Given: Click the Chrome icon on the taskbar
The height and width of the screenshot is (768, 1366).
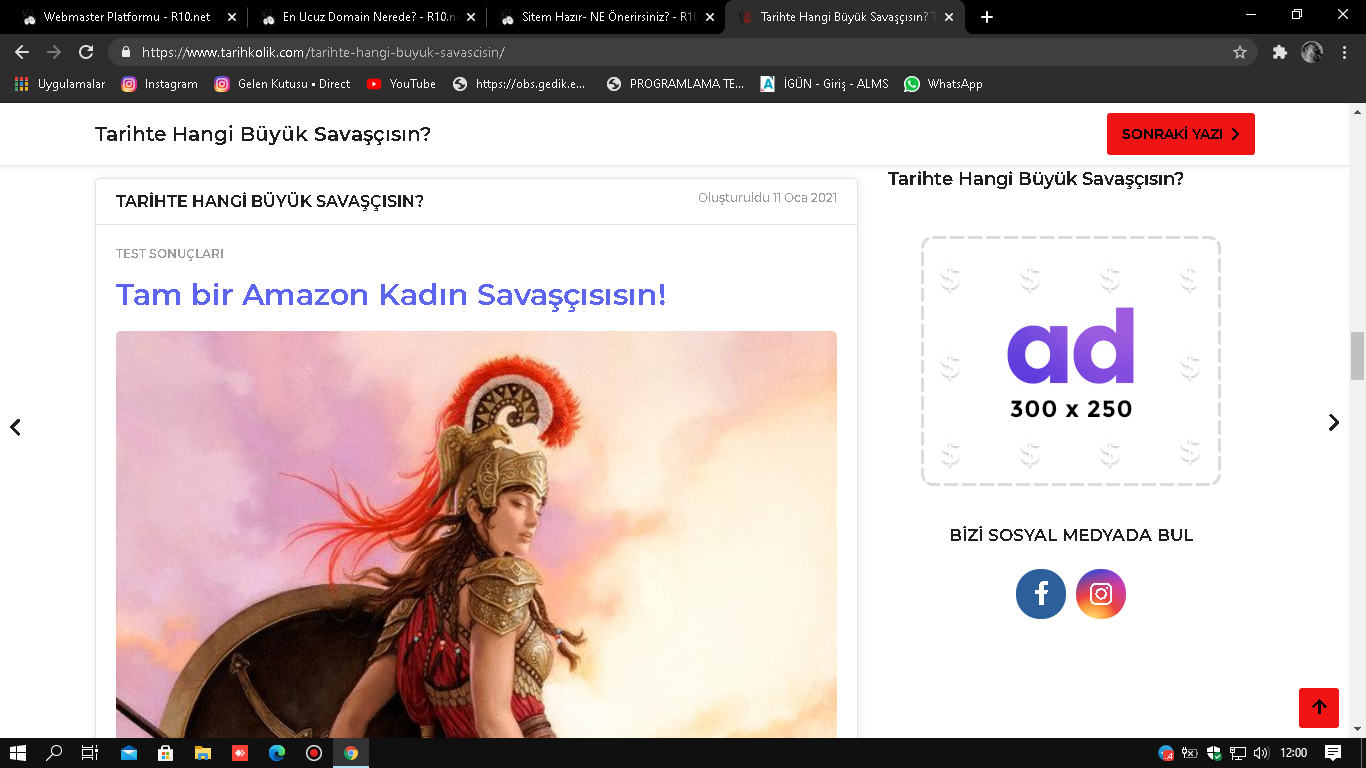Looking at the screenshot, I should pyautogui.click(x=351, y=753).
